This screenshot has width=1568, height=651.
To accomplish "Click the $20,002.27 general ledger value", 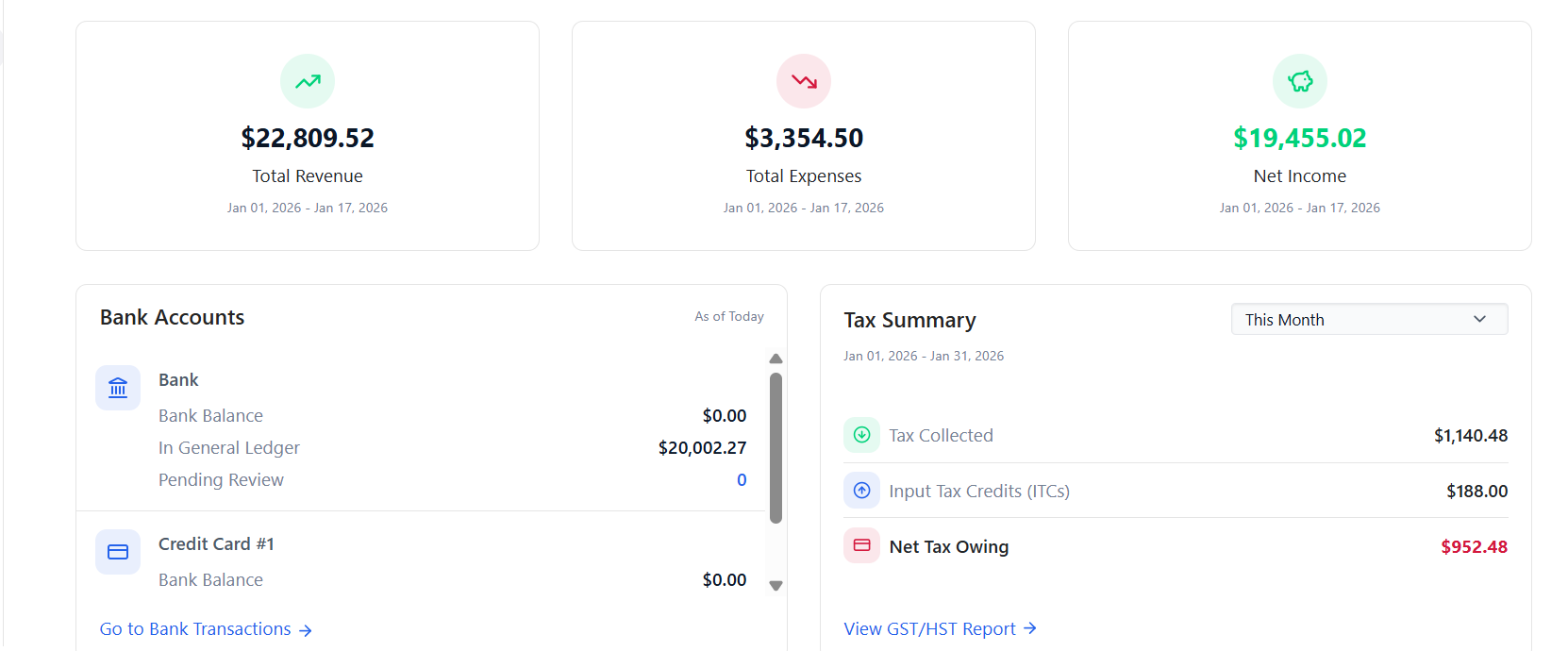I will click(702, 448).
